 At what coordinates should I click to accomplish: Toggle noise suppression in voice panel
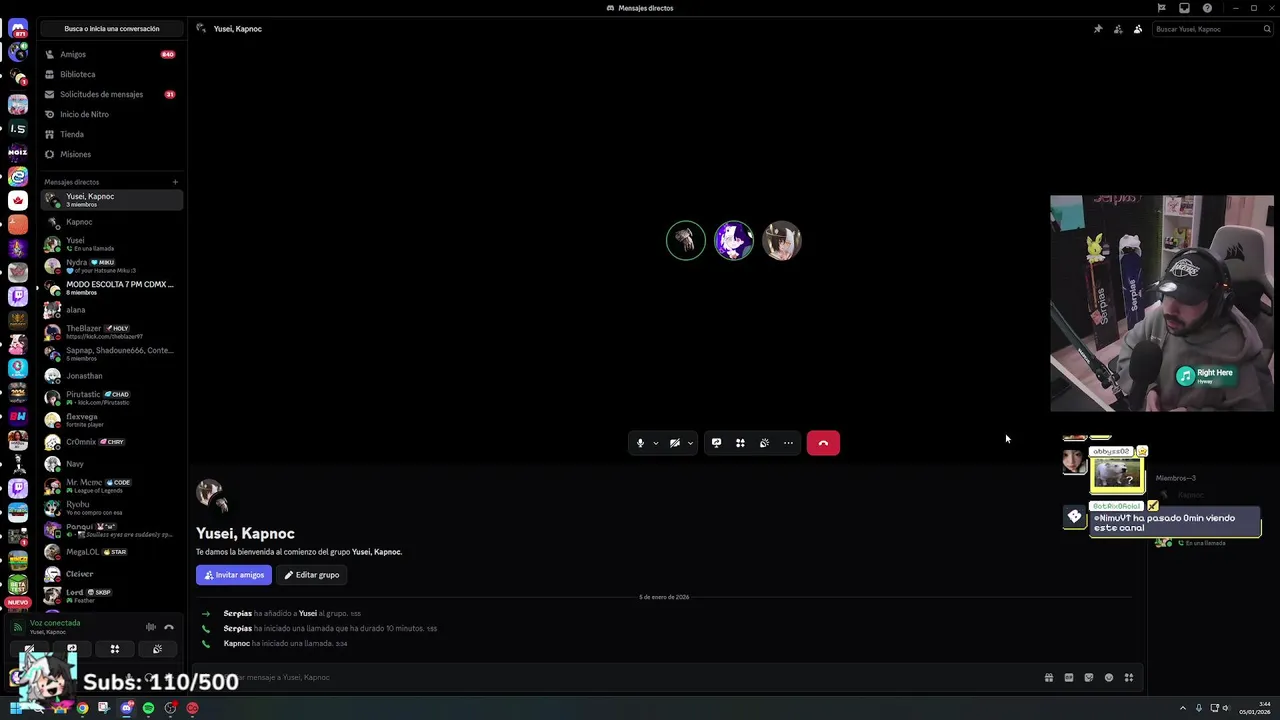(x=151, y=627)
